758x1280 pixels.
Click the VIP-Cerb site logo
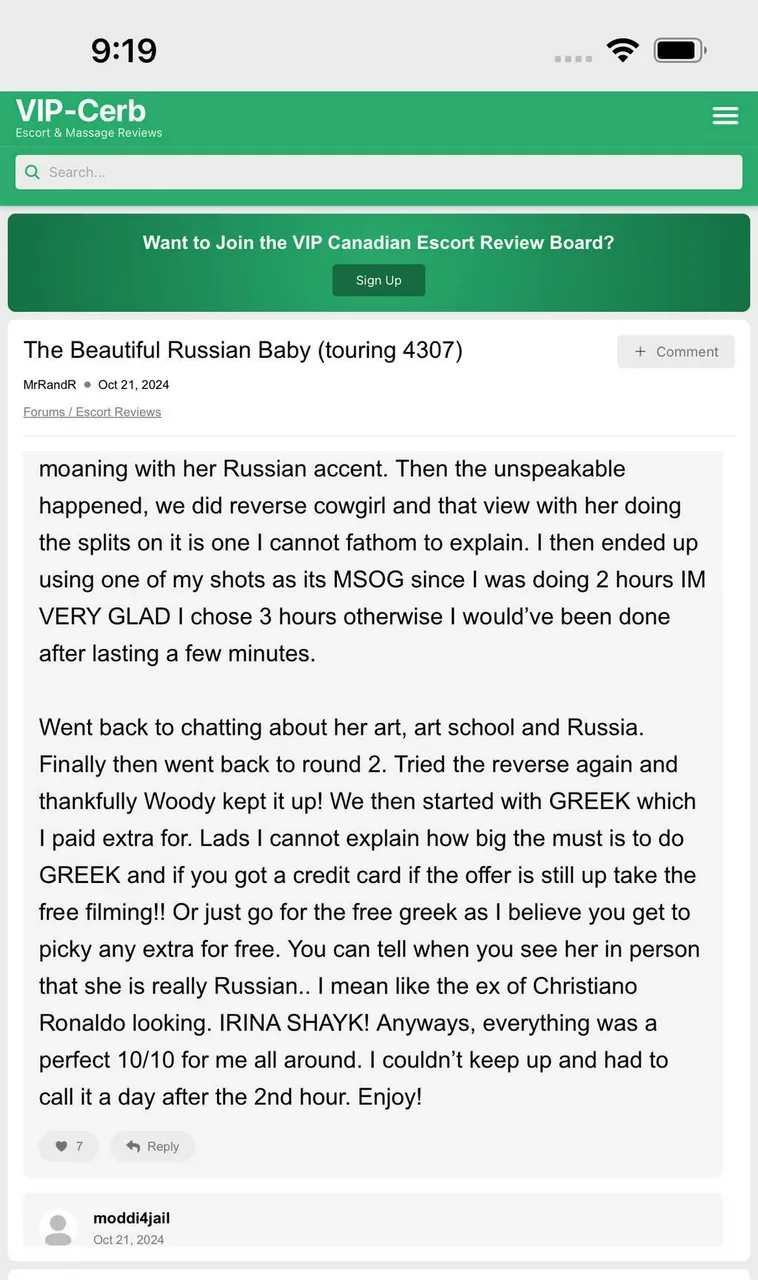[x=81, y=111]
